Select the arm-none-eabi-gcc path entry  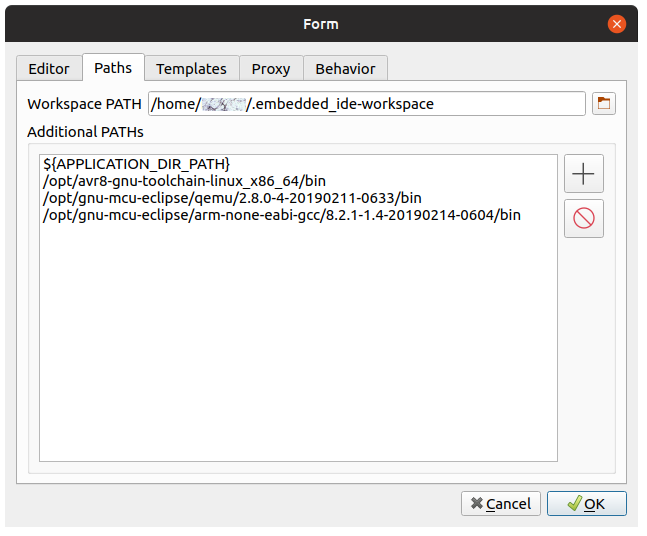point(298,215)
